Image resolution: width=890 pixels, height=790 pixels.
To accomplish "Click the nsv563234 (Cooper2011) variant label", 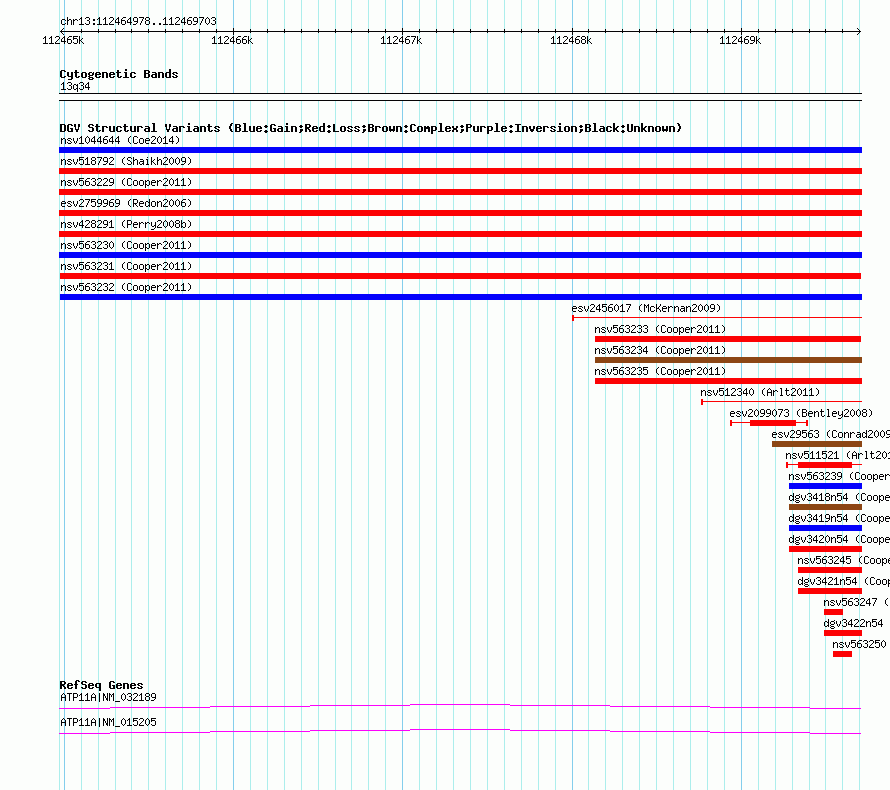I will click(660, 350).
